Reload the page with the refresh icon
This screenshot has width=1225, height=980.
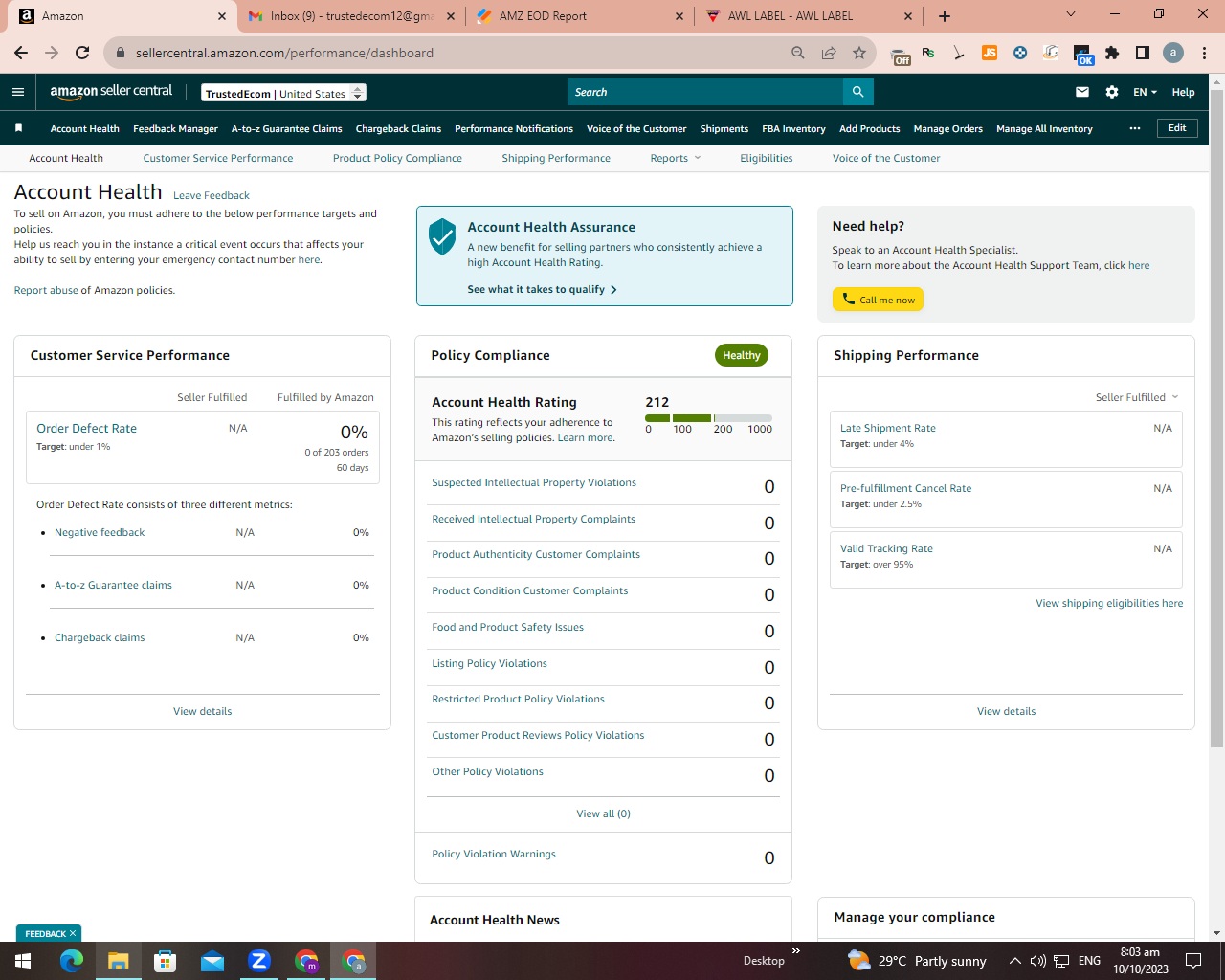[82, 53]
